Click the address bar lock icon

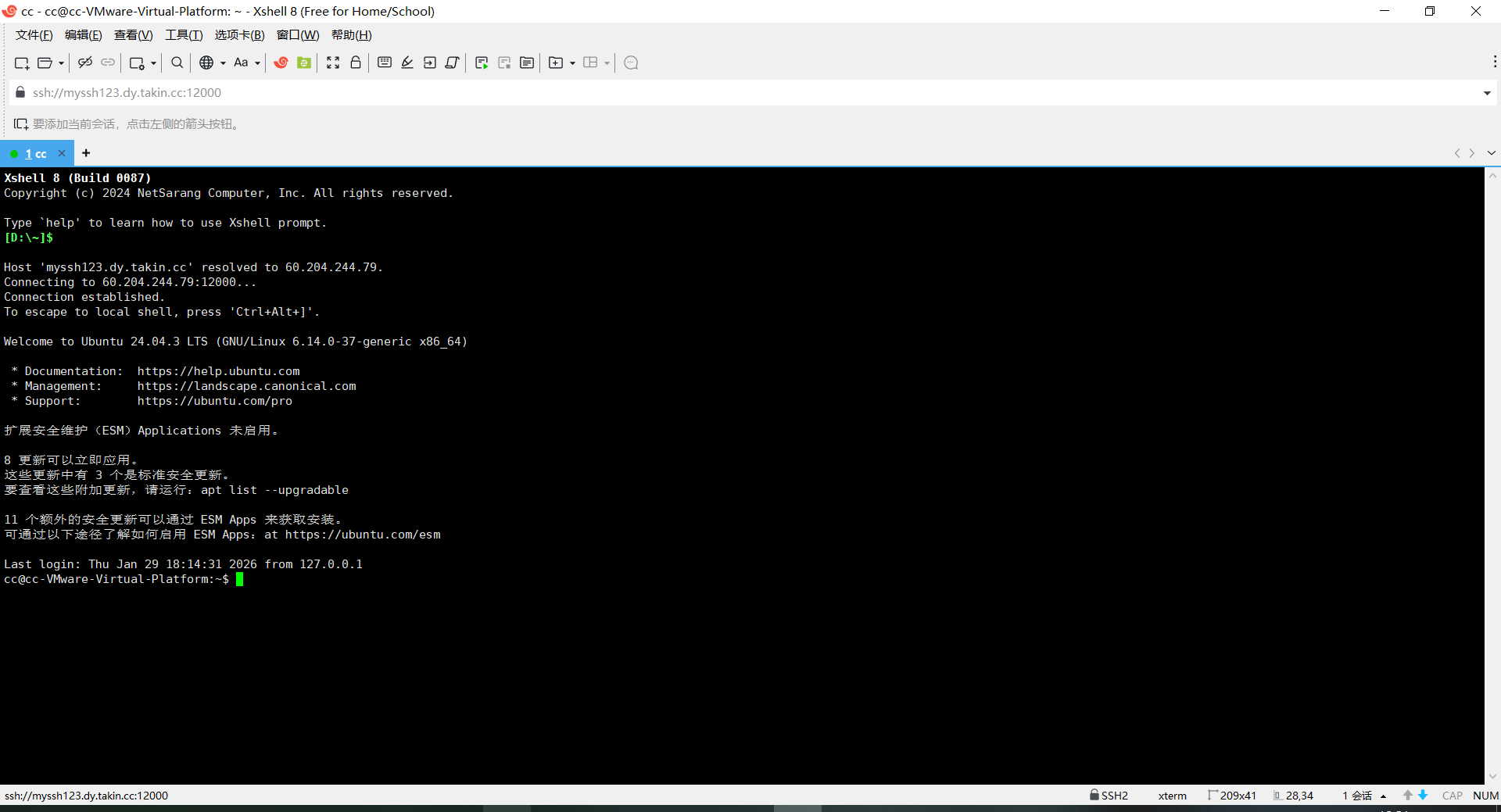click(20, 92)
